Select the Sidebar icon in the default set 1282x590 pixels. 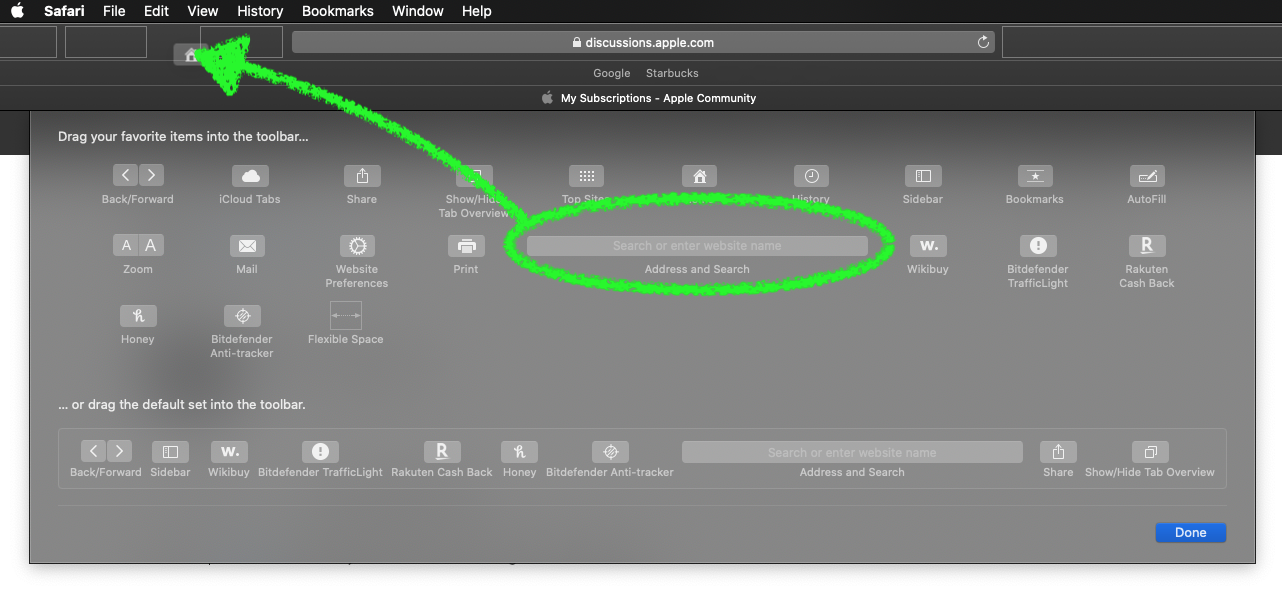coord(170,452)
